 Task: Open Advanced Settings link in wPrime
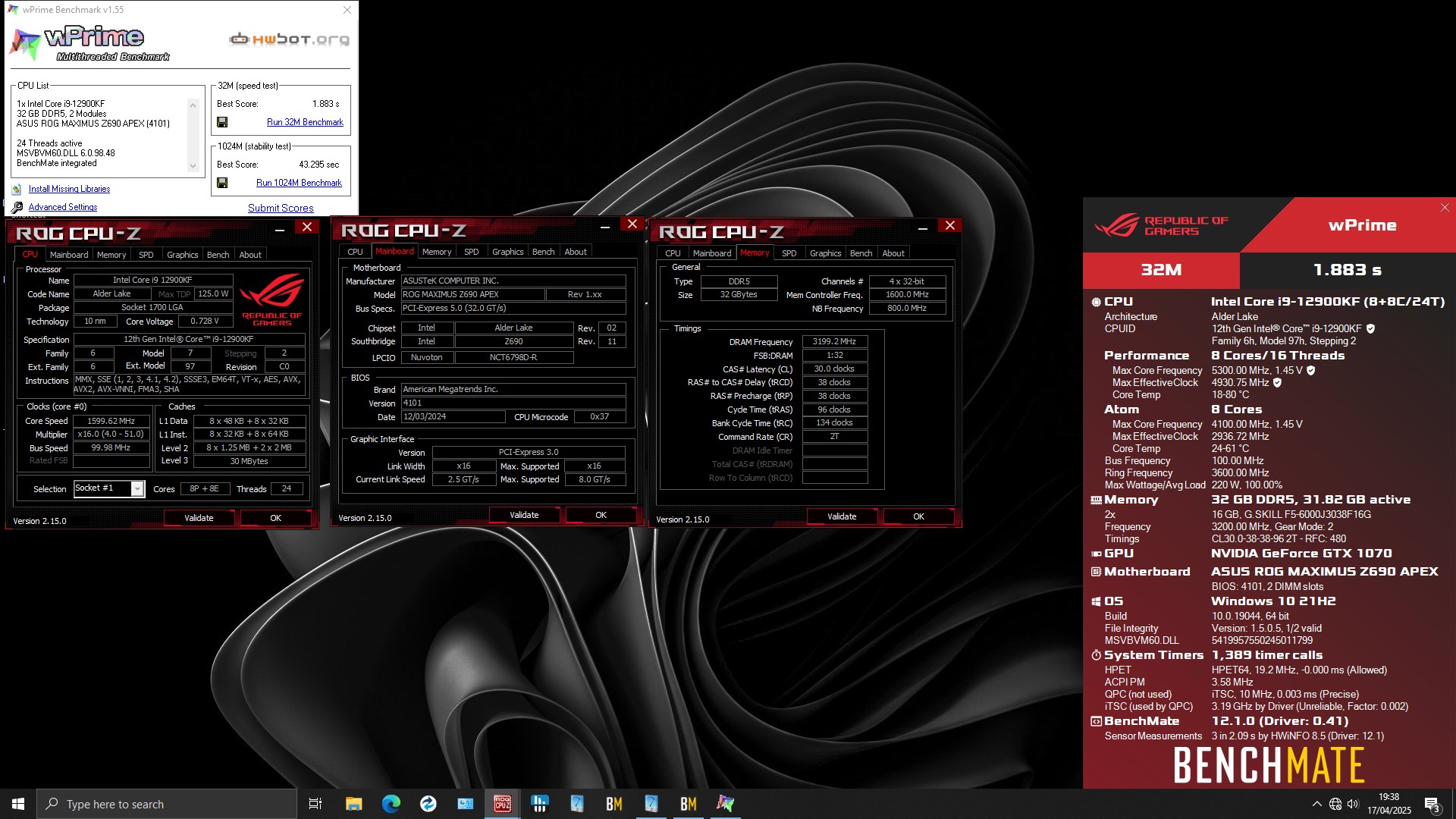(x=63, y=207)
